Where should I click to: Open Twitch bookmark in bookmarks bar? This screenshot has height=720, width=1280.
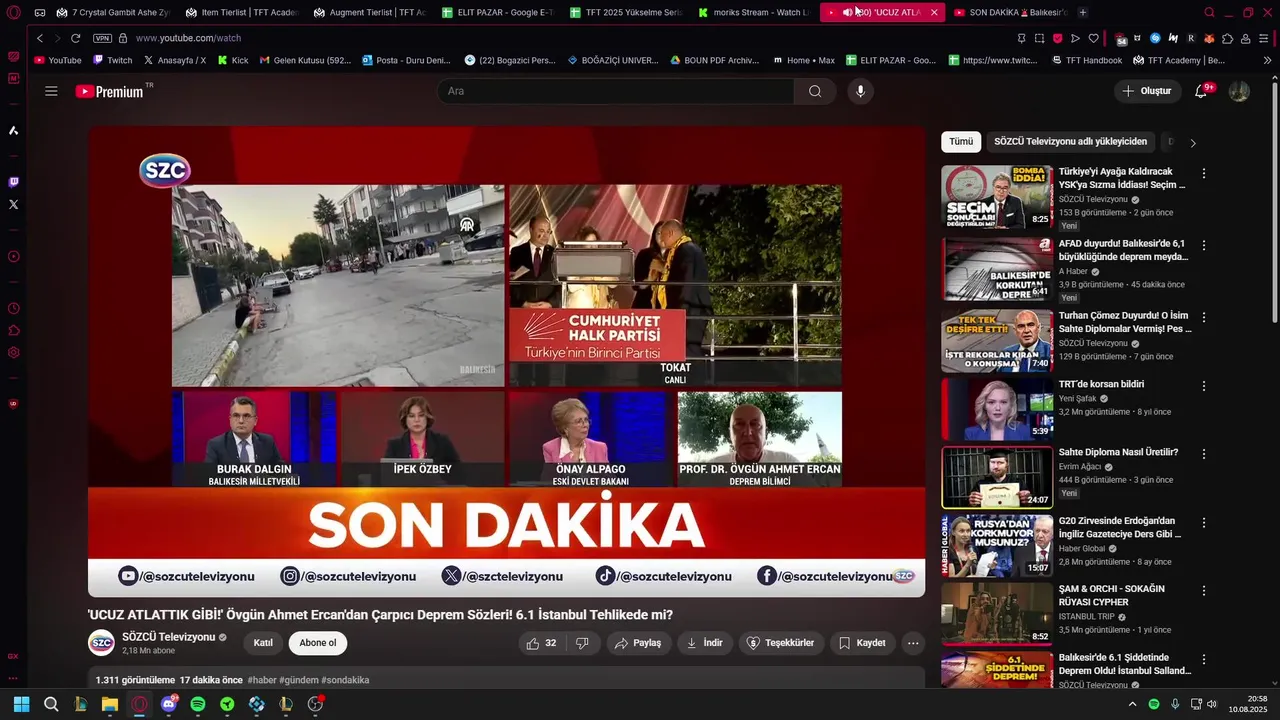pyautogui.click(x=112, y=60)
